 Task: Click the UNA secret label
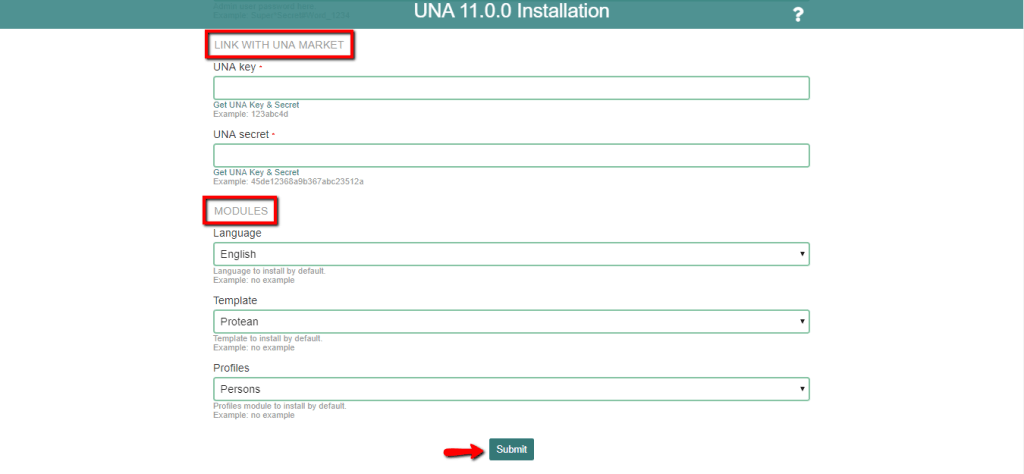tap(241, 134)
